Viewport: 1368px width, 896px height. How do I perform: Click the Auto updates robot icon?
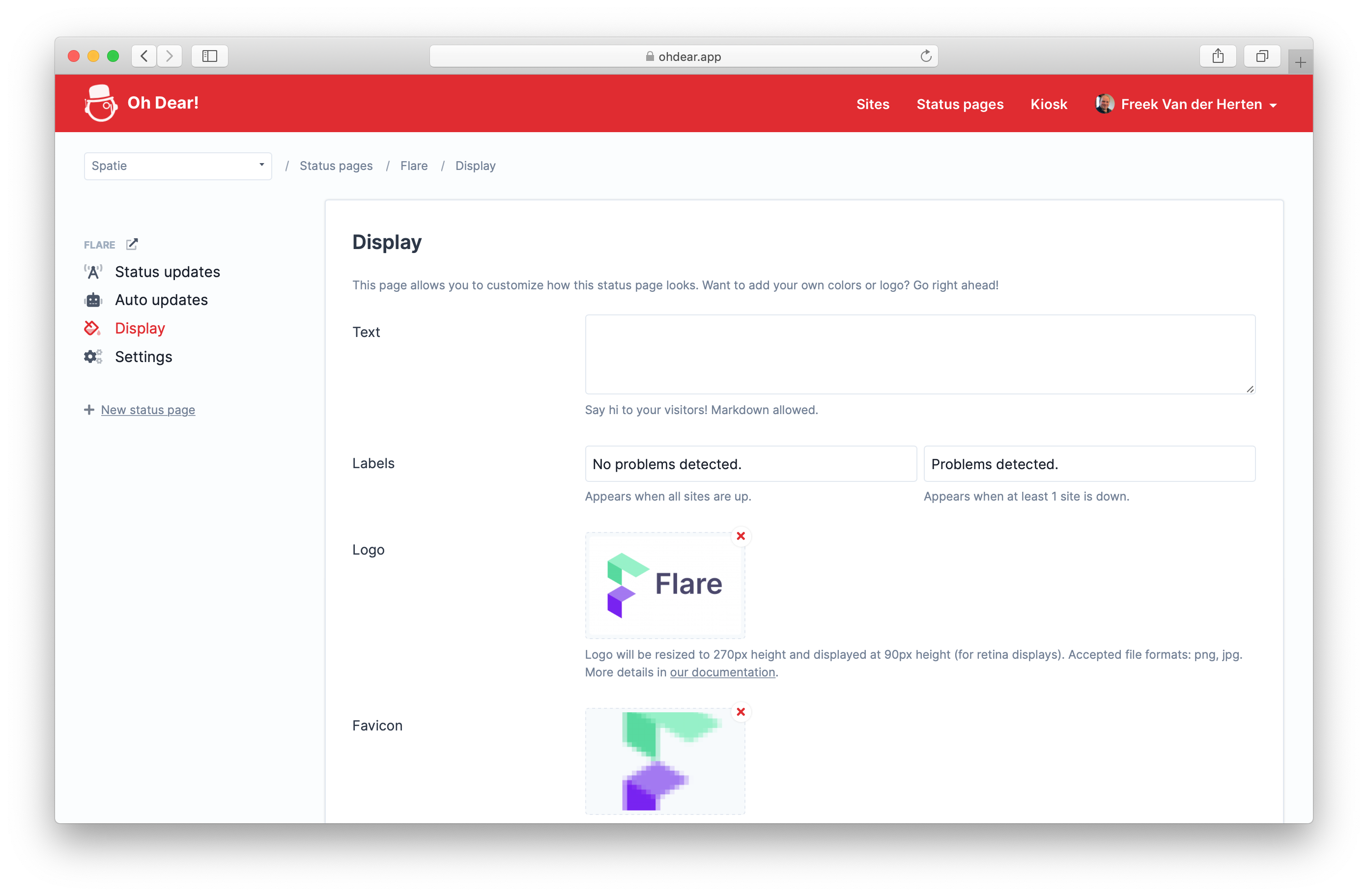pyautogui.click(x=93, y=300)
